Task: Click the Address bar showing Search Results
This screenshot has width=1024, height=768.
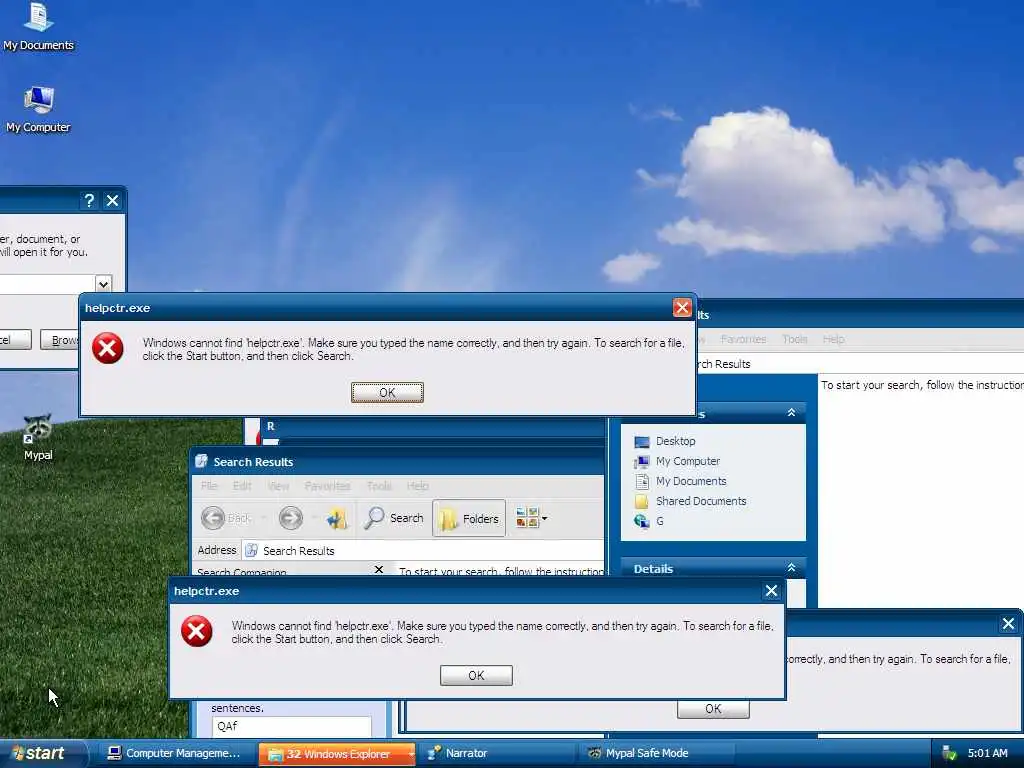Action: 423,551
